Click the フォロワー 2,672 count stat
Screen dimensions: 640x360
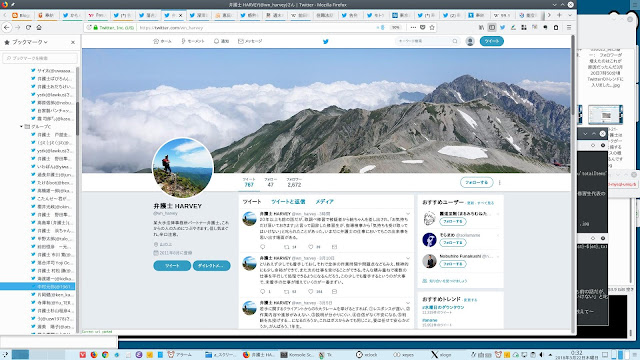click(x=294, y=182)
